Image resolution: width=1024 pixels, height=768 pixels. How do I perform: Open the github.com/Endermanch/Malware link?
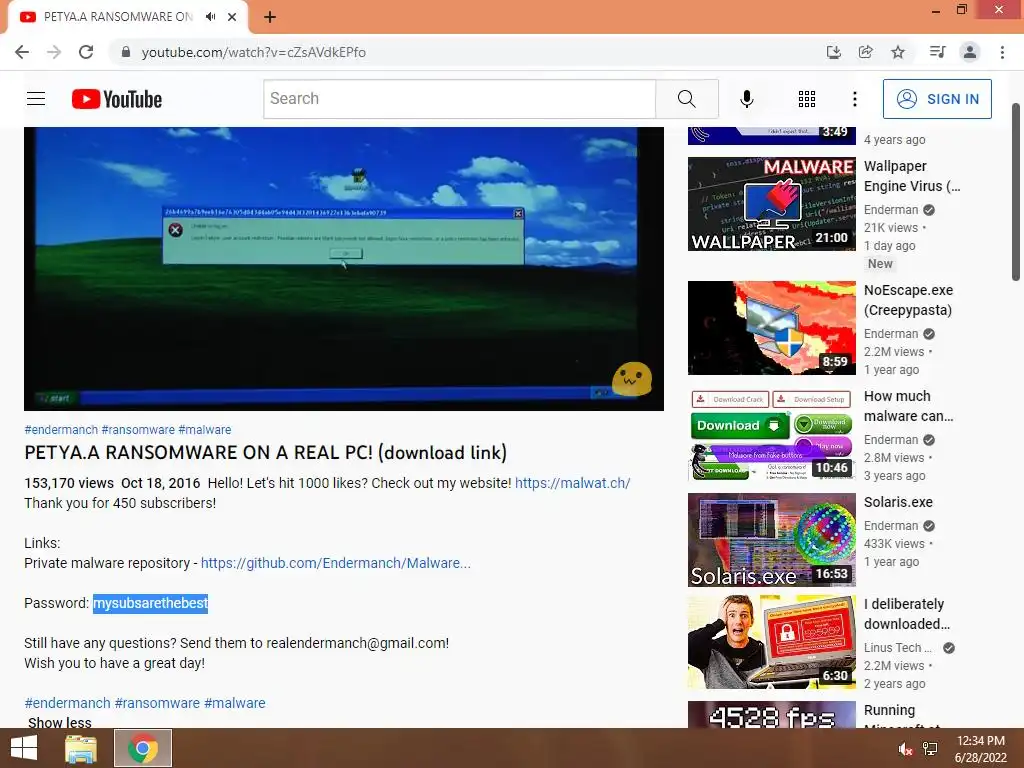click(336, 563)
